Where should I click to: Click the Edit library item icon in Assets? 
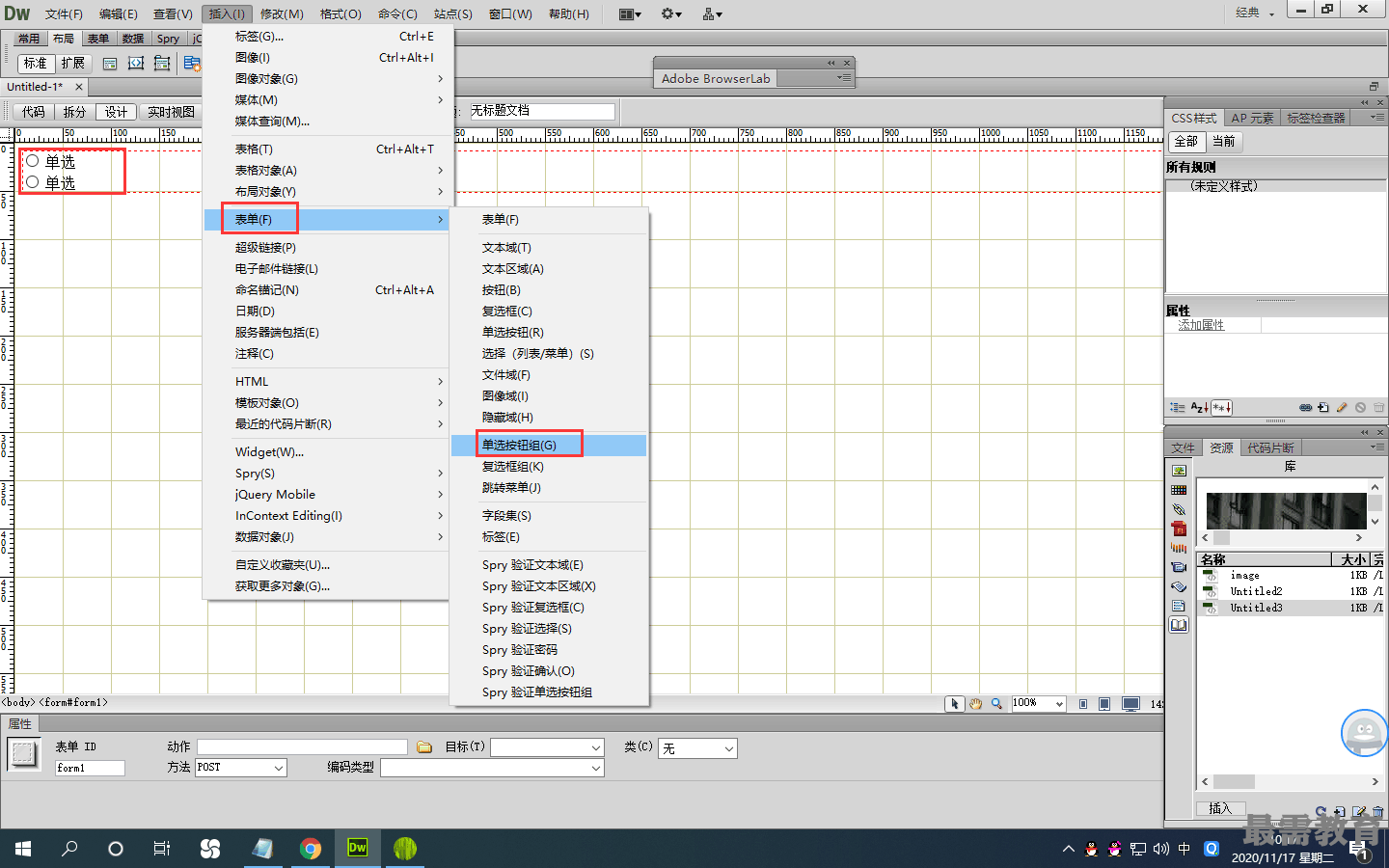pos(1359,811)
